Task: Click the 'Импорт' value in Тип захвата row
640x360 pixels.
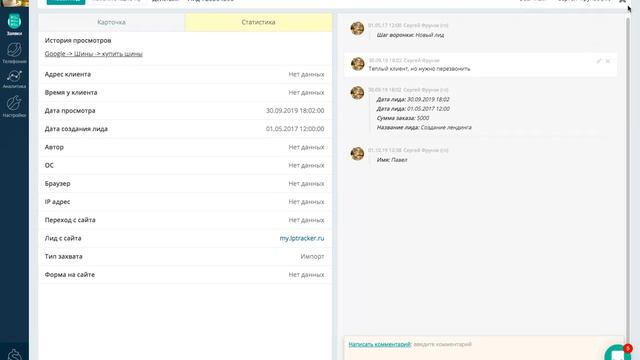Action: [x=312, y=256]
